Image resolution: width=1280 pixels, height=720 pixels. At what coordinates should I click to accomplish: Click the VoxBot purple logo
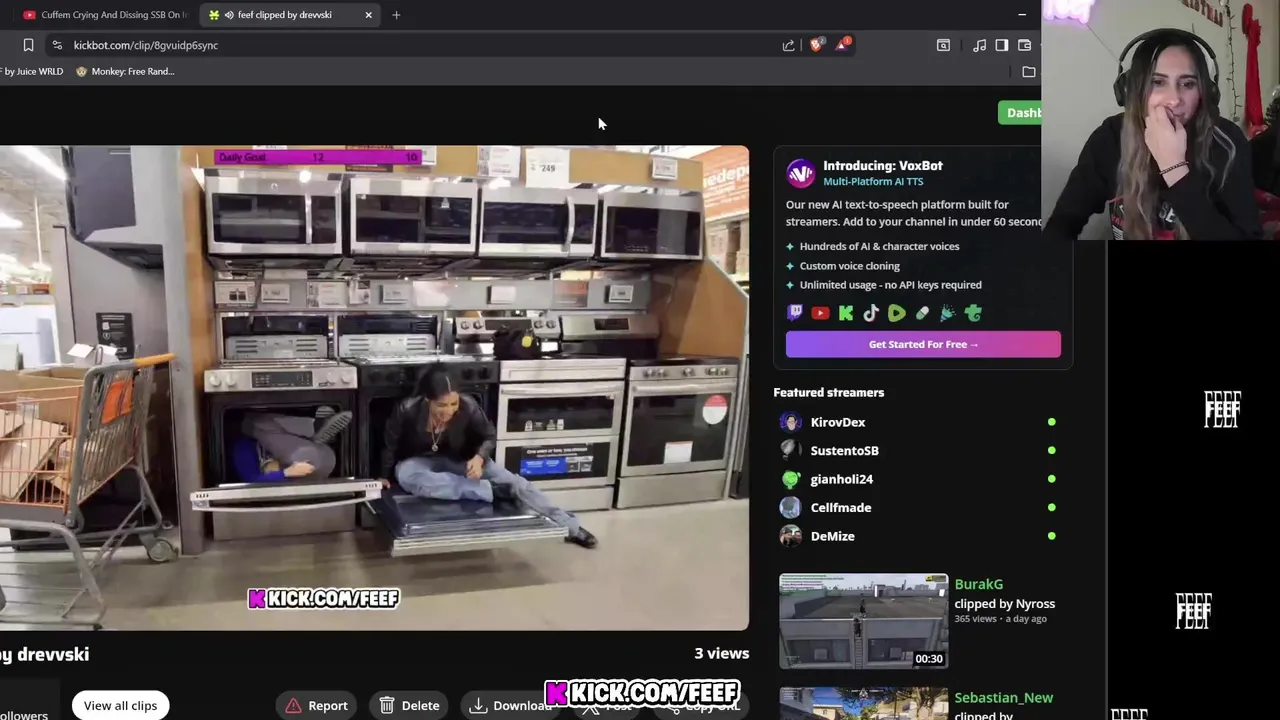click(800, 173)
